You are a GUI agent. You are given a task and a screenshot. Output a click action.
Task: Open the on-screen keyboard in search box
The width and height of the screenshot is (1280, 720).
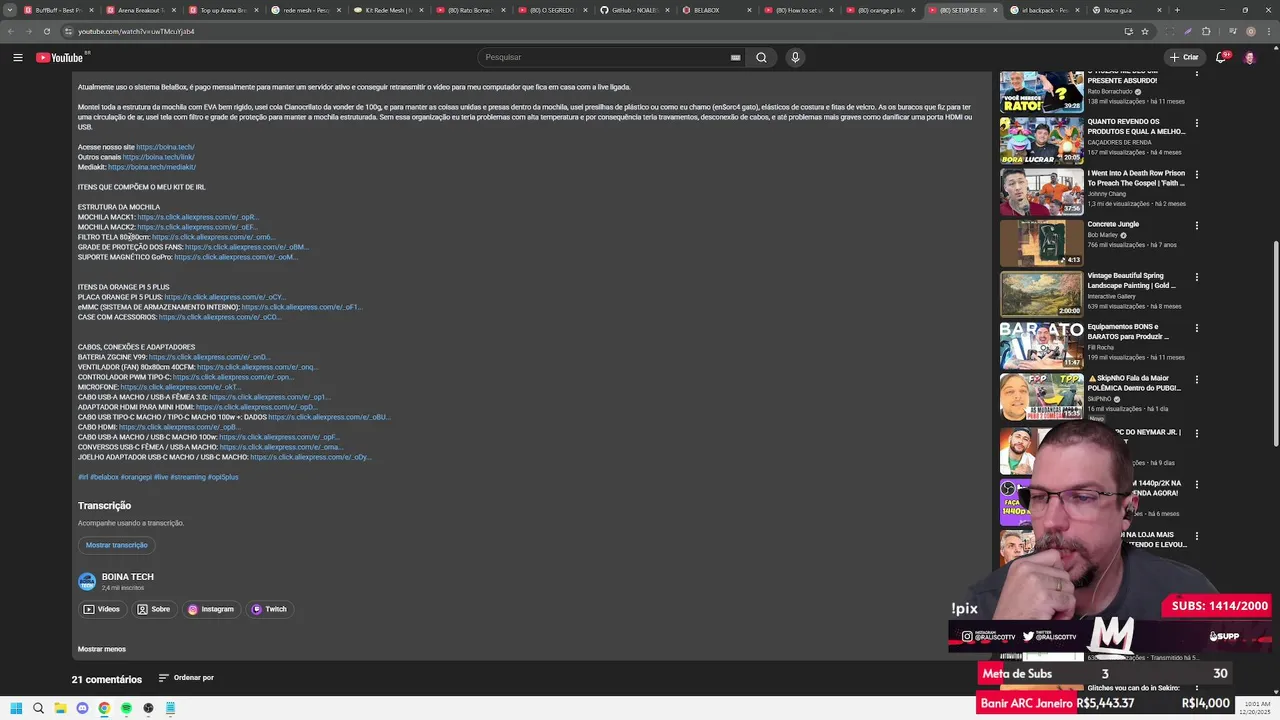tap(735, 57)
